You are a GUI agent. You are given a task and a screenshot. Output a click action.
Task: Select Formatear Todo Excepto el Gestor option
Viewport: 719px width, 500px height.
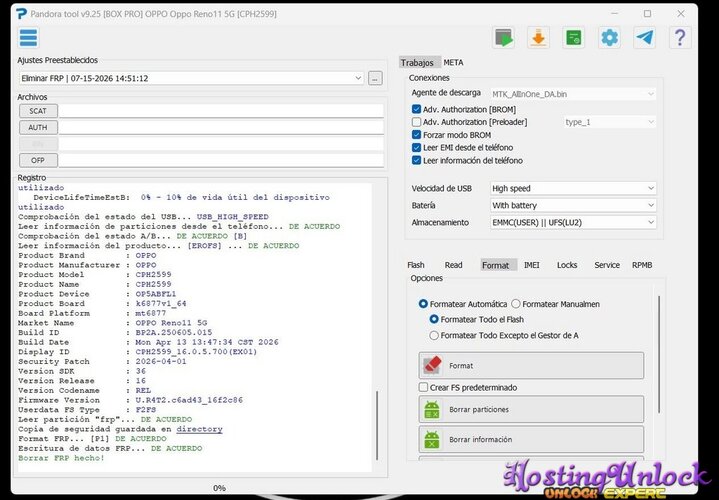434,335
